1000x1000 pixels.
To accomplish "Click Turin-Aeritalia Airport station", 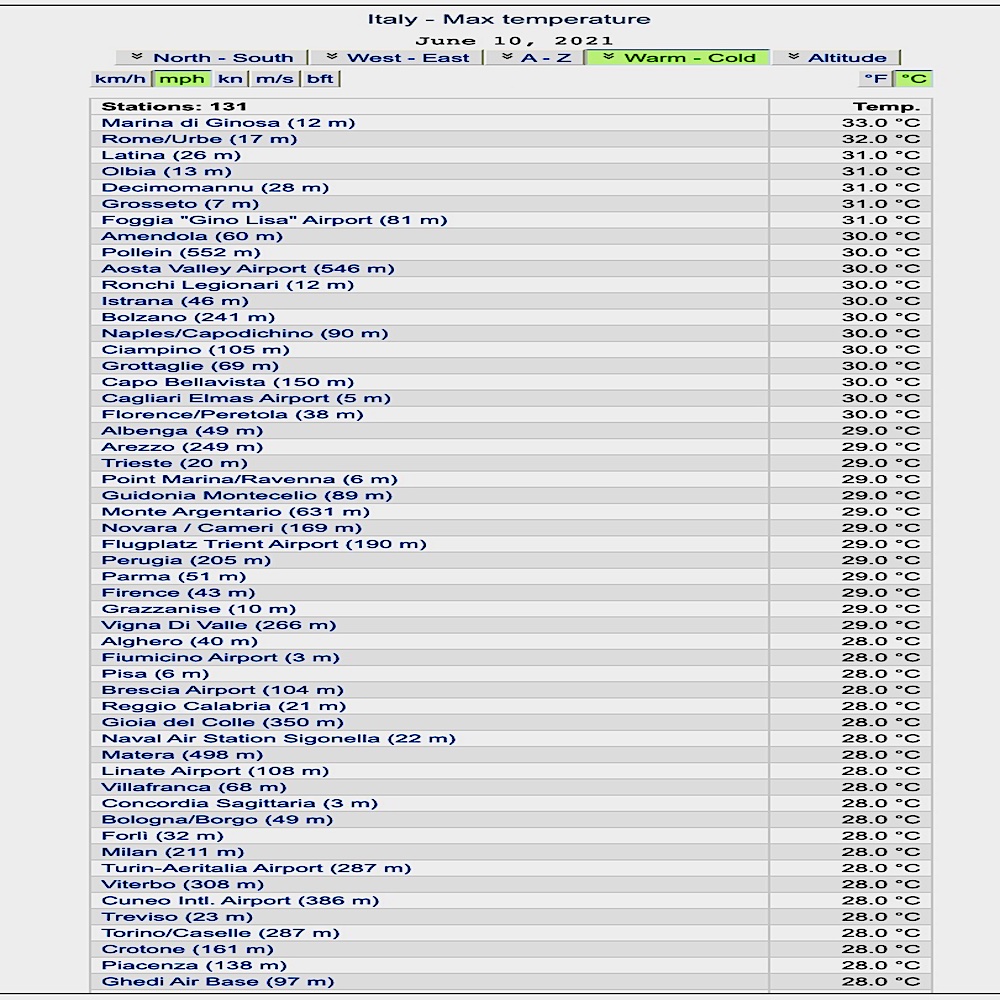I will (x=256, y=869).
